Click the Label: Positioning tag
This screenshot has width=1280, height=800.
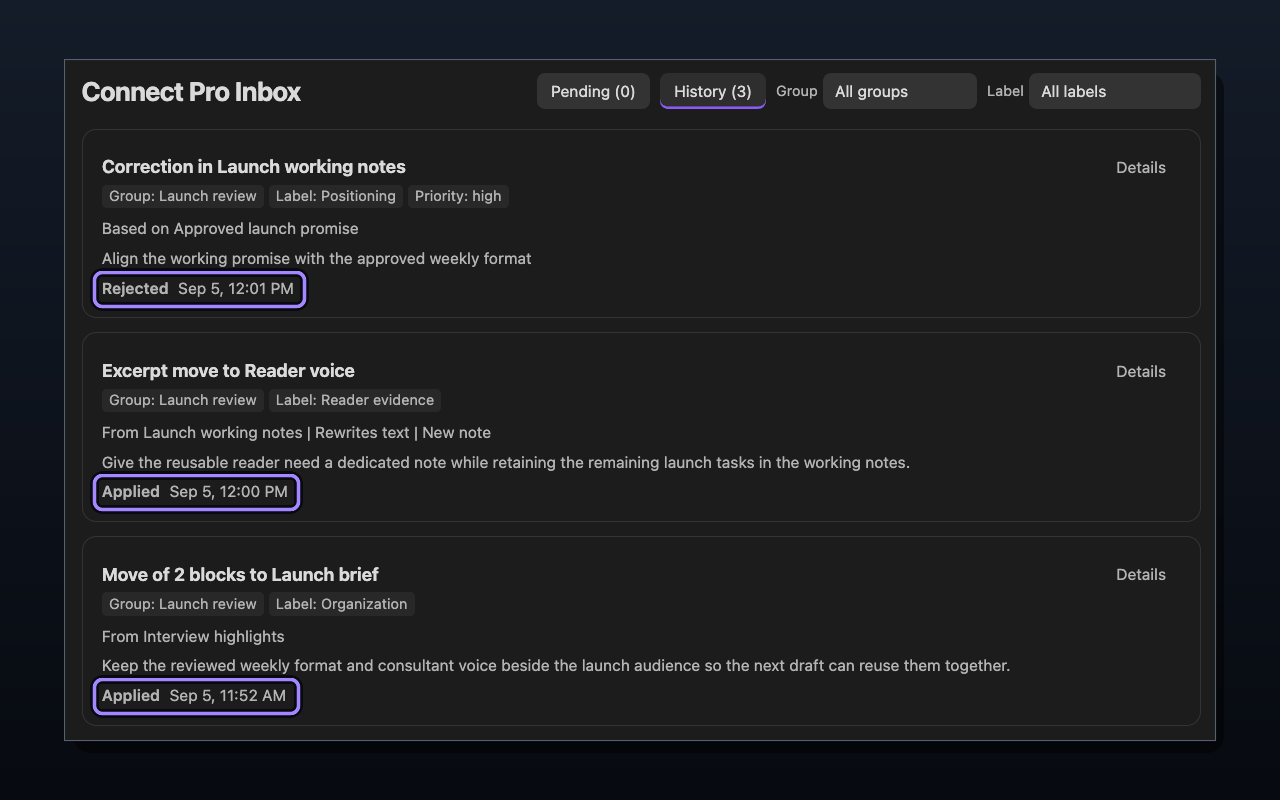336,196
